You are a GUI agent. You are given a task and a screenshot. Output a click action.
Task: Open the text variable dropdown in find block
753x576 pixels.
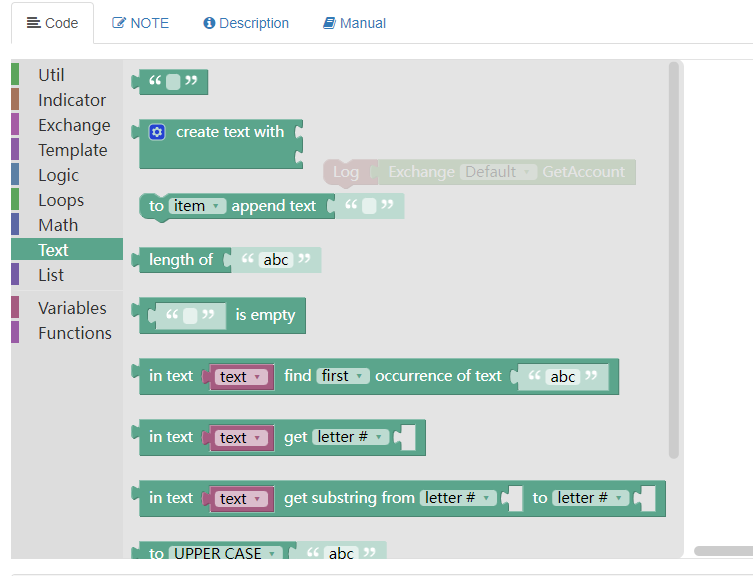241,377
